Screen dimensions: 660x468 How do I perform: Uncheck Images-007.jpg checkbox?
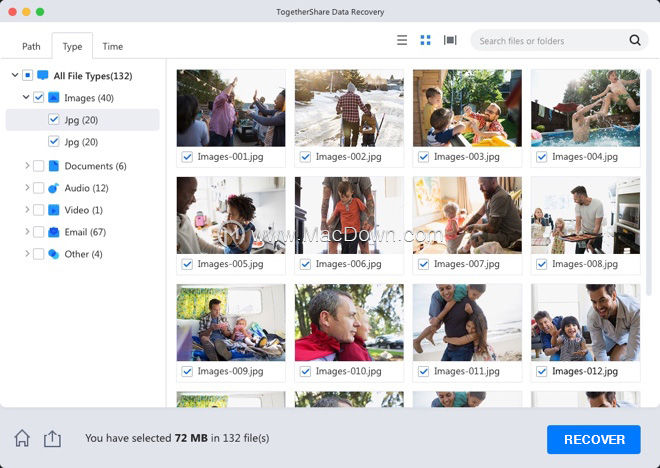[x=423, y=264]
